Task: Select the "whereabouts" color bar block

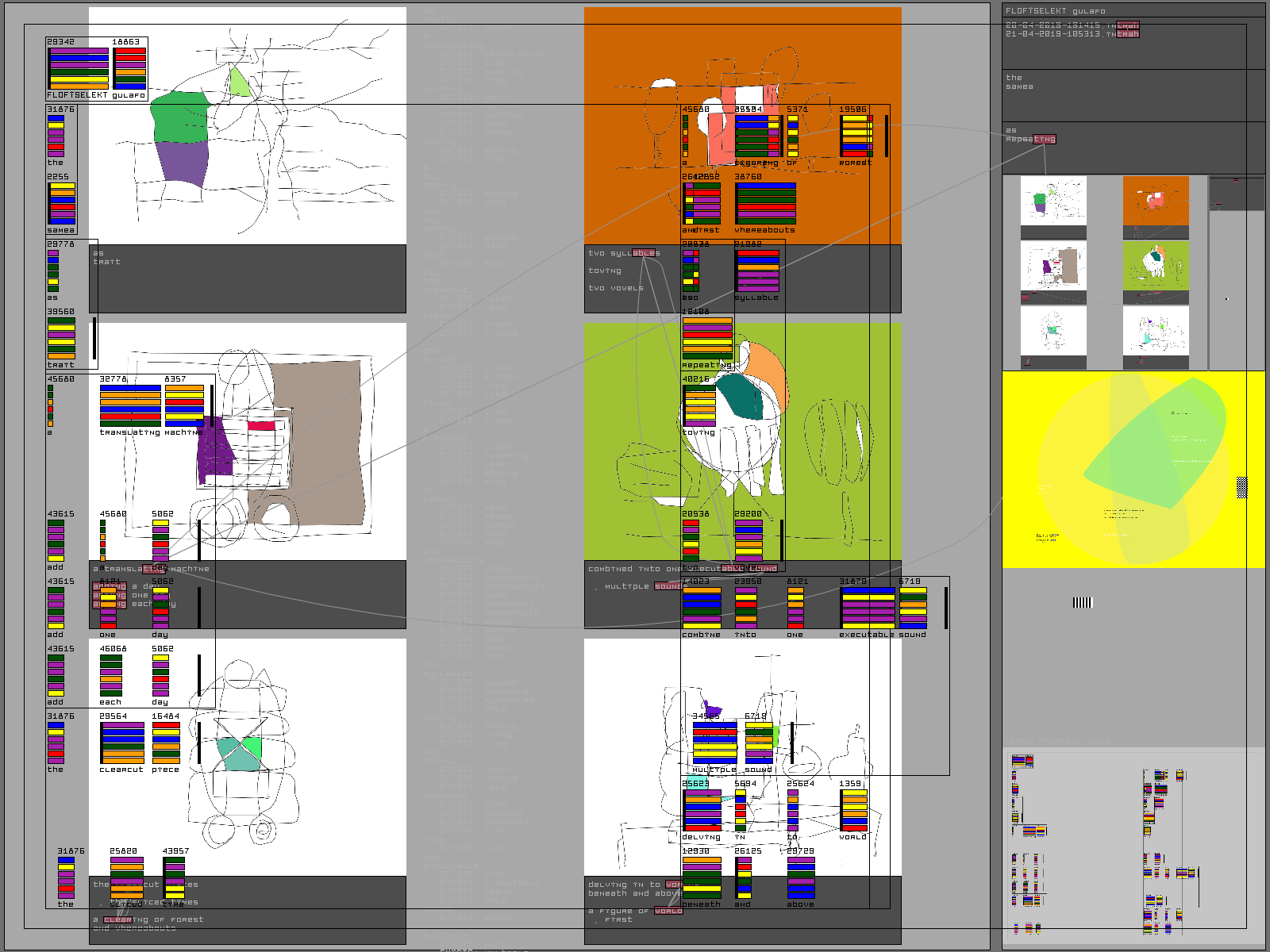Action: coord(765,204)
